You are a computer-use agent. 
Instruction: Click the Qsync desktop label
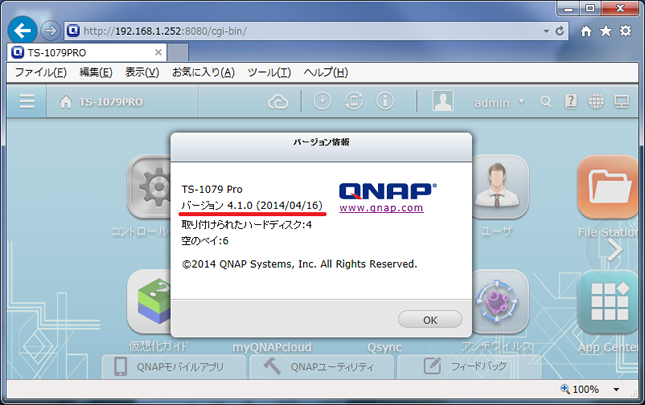pyautogui.click(x=385, y=347)
